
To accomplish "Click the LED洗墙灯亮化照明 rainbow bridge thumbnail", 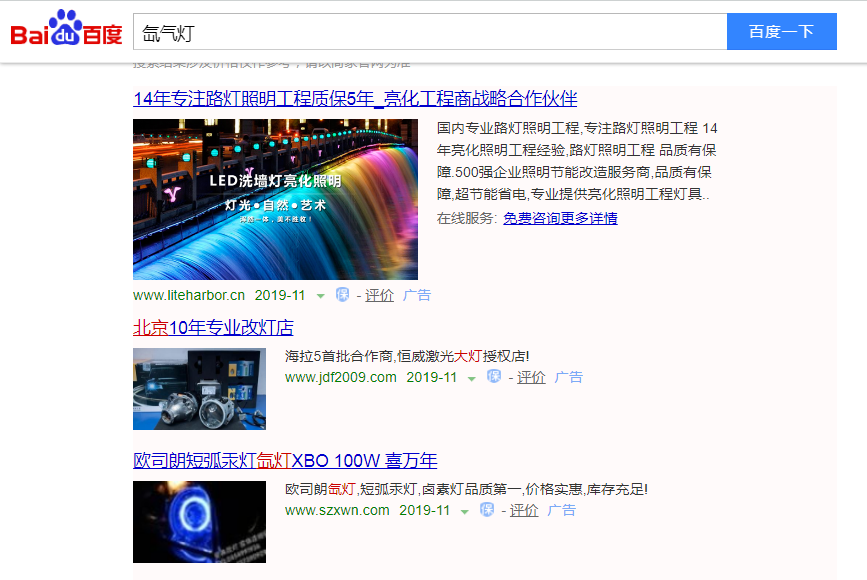I will (x=275, y=199).
